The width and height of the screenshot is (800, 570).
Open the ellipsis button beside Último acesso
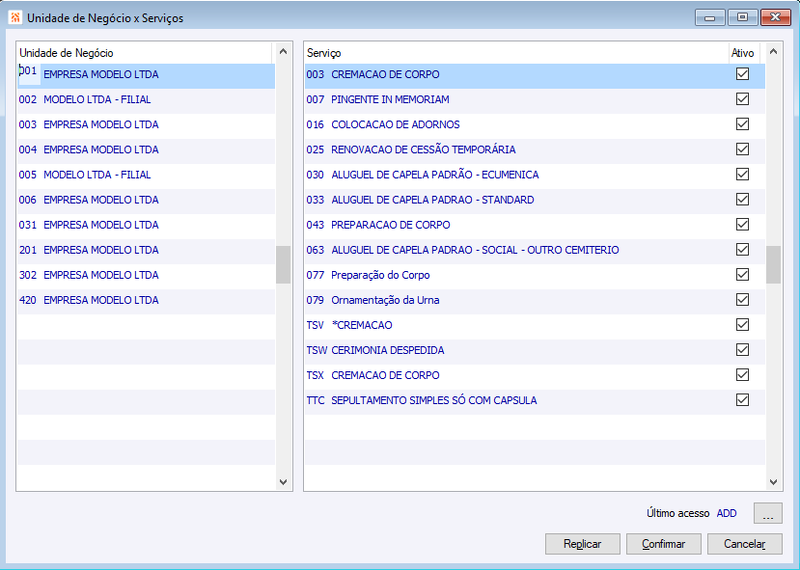pos(768,513)
